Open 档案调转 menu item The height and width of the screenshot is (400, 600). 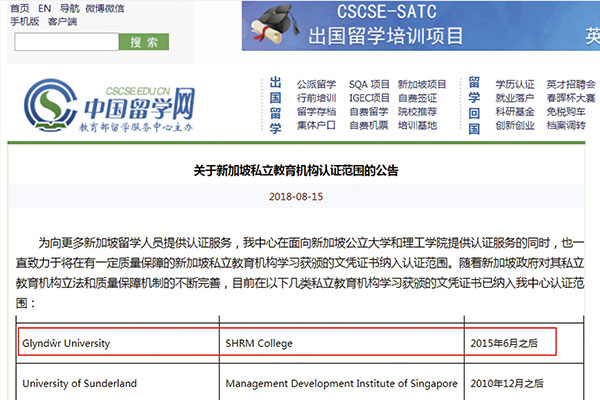tap(566, 125)
